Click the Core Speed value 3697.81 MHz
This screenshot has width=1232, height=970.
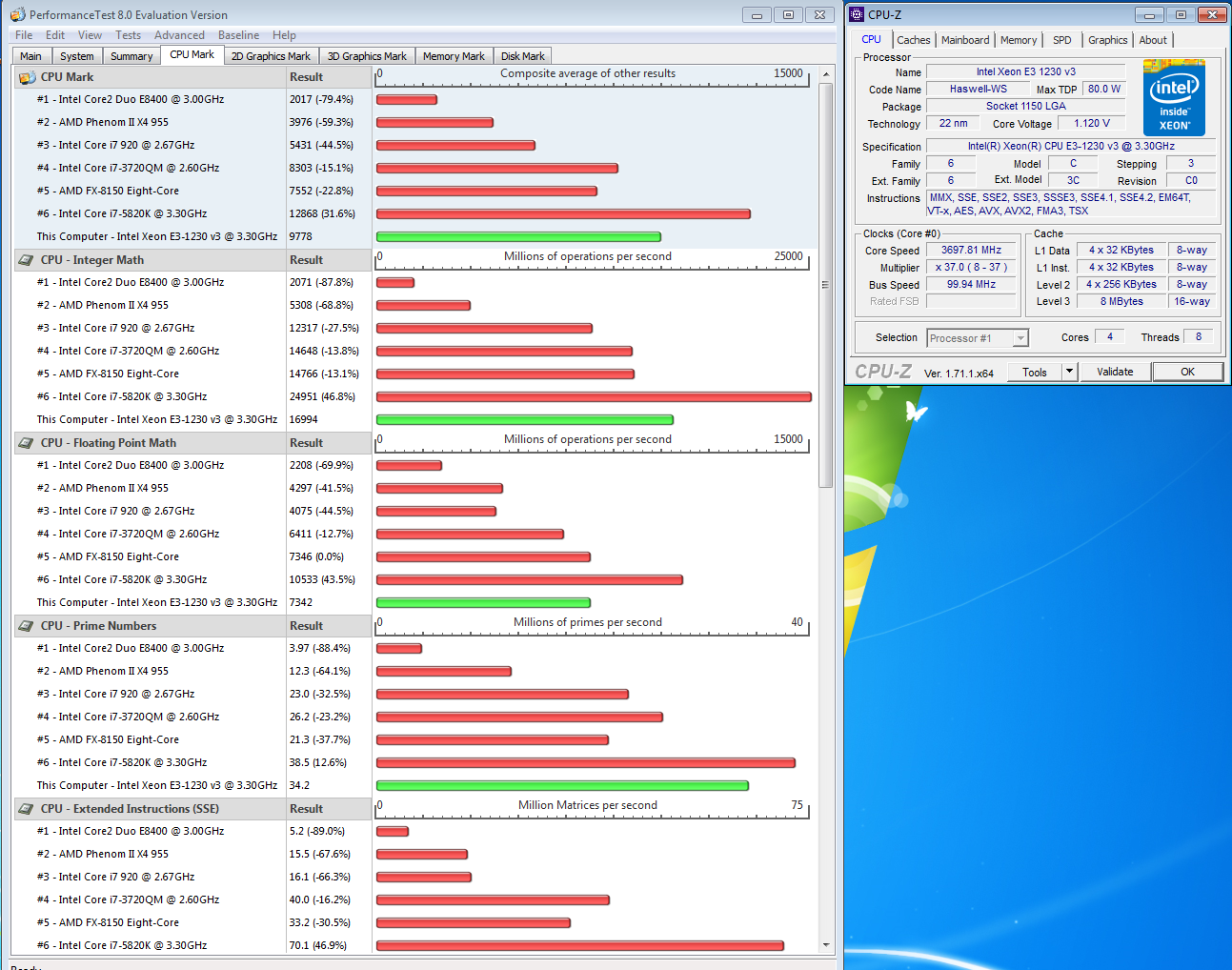coord(971,251)
